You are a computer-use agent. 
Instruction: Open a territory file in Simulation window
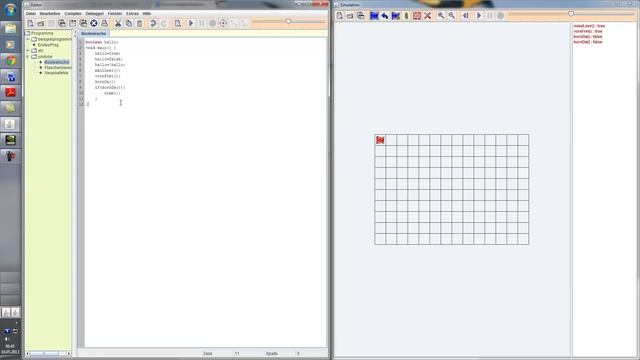click(x=350, y=16)
